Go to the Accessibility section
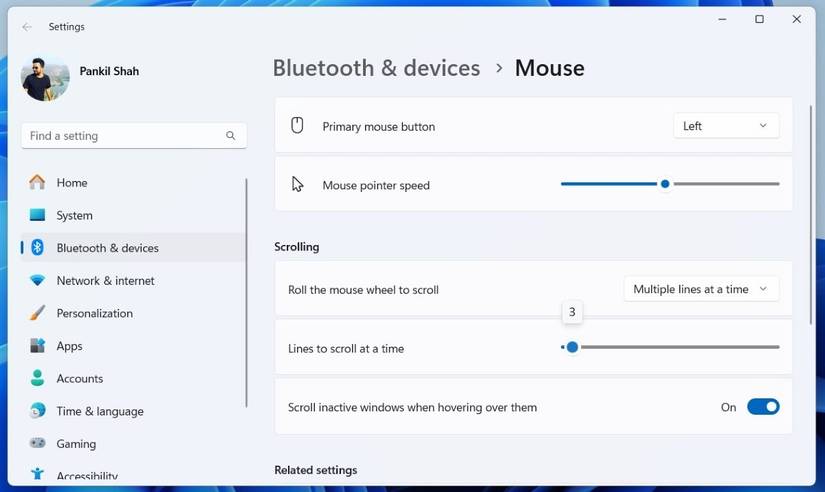Screen dimensions: 825x492 [x=87, y=476]
